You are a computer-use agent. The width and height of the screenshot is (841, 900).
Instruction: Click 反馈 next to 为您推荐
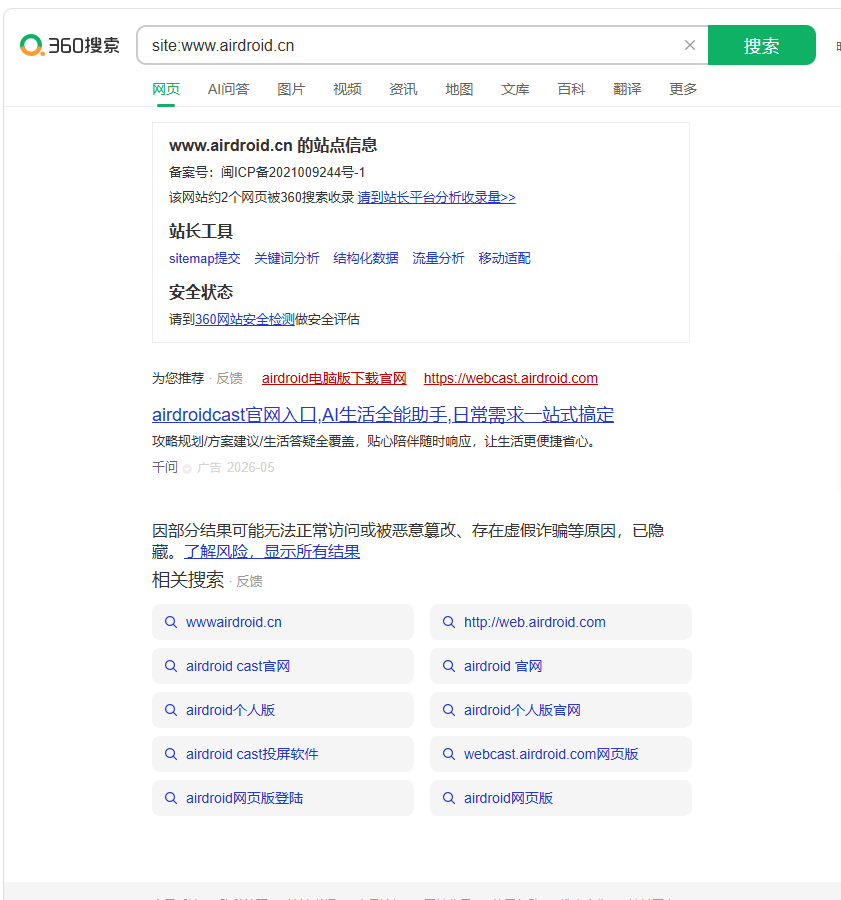coord(230,378)
